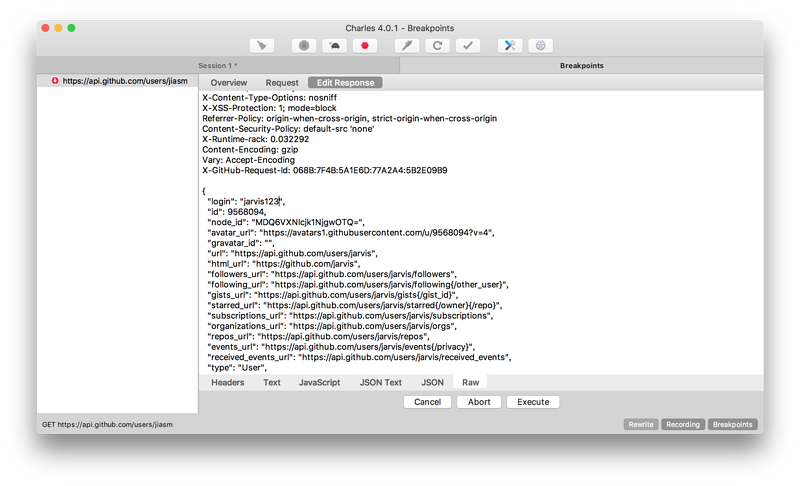Click the "followers_url" line
The image size is (800, 486).
[x=332, y=274]
